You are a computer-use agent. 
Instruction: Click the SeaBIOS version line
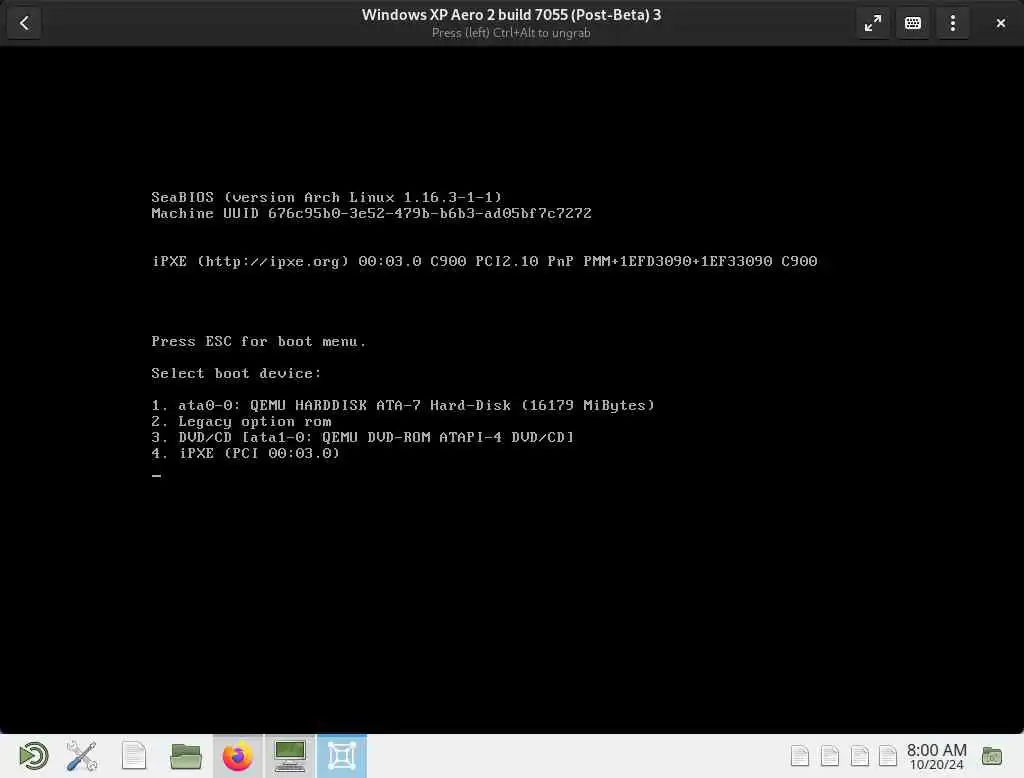[327, 197]
